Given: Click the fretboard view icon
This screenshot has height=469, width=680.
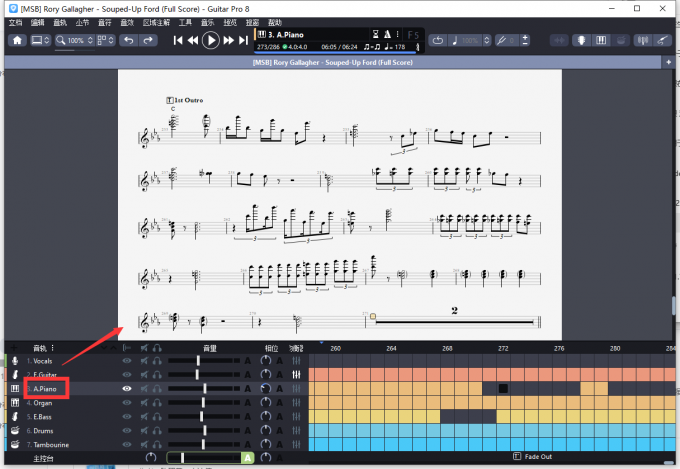Looking at the screenshot, I should point(579,40).
